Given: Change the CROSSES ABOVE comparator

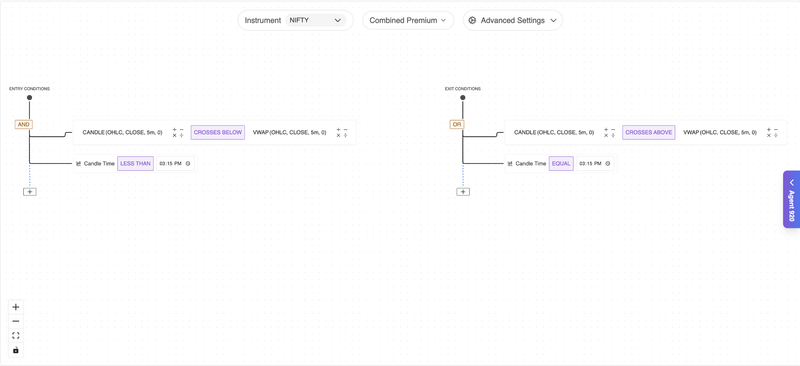Looking at the screenshot, I should pos(648,133).
